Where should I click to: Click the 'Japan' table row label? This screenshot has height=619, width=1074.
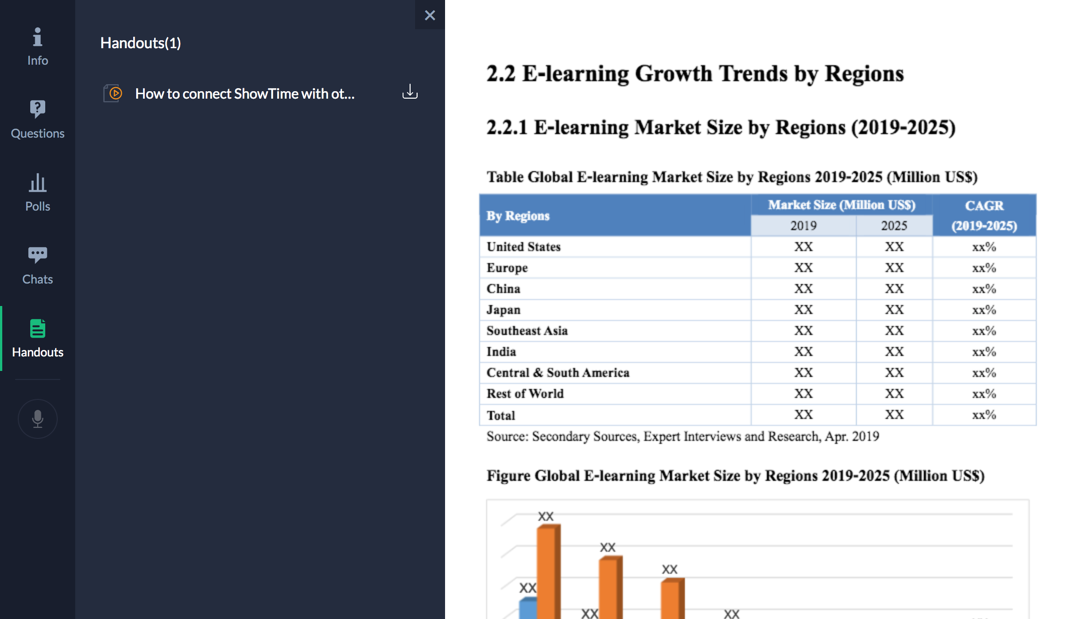(x=503, y=310)
